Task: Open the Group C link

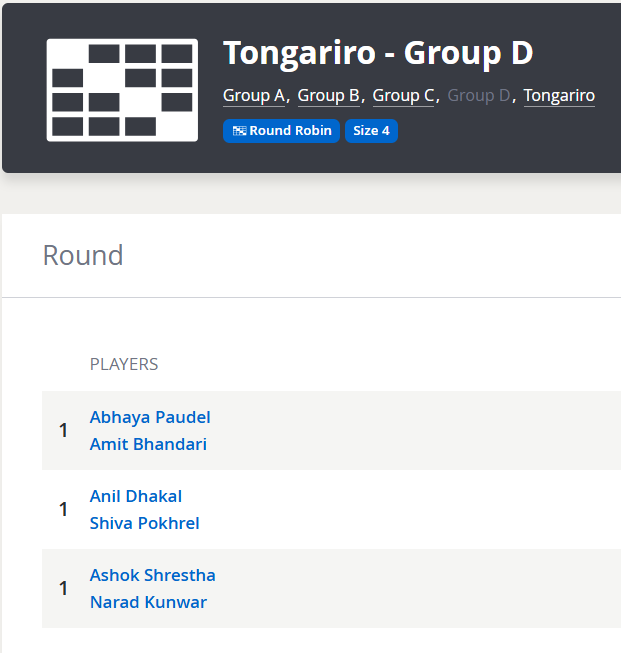Action: (x=404, y=96)
